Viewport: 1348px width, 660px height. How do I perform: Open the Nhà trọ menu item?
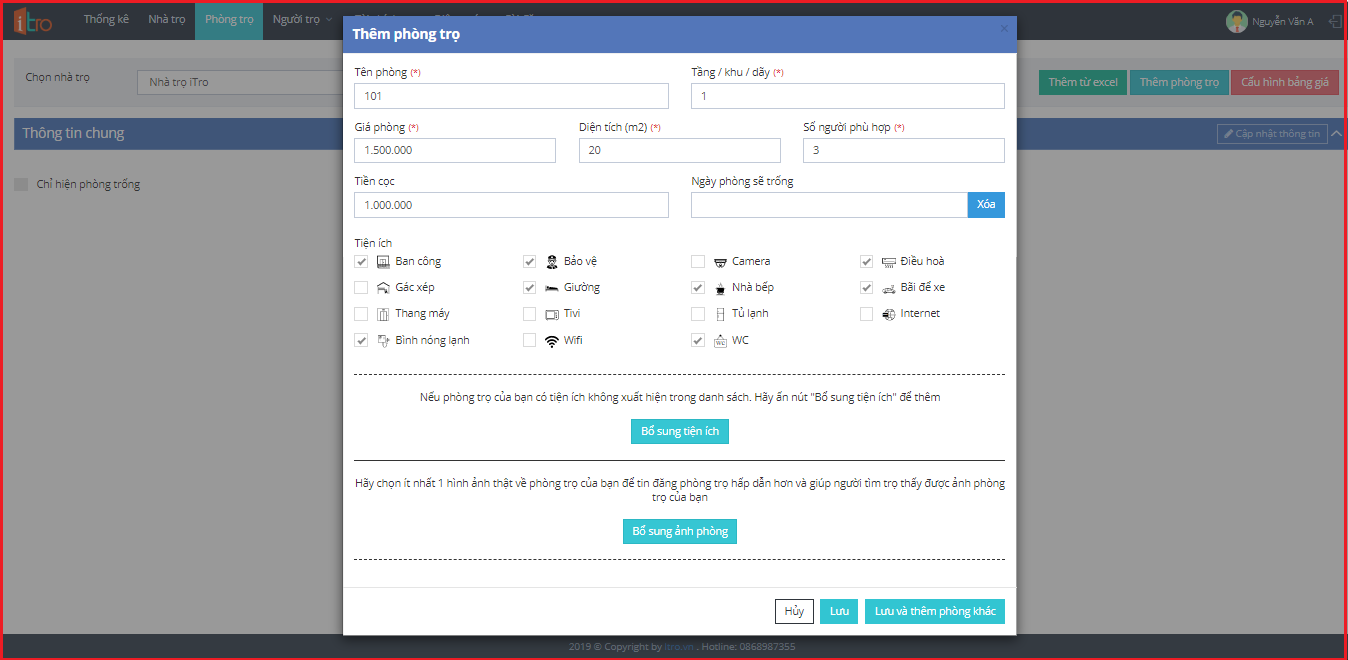(x=166, y=20)
